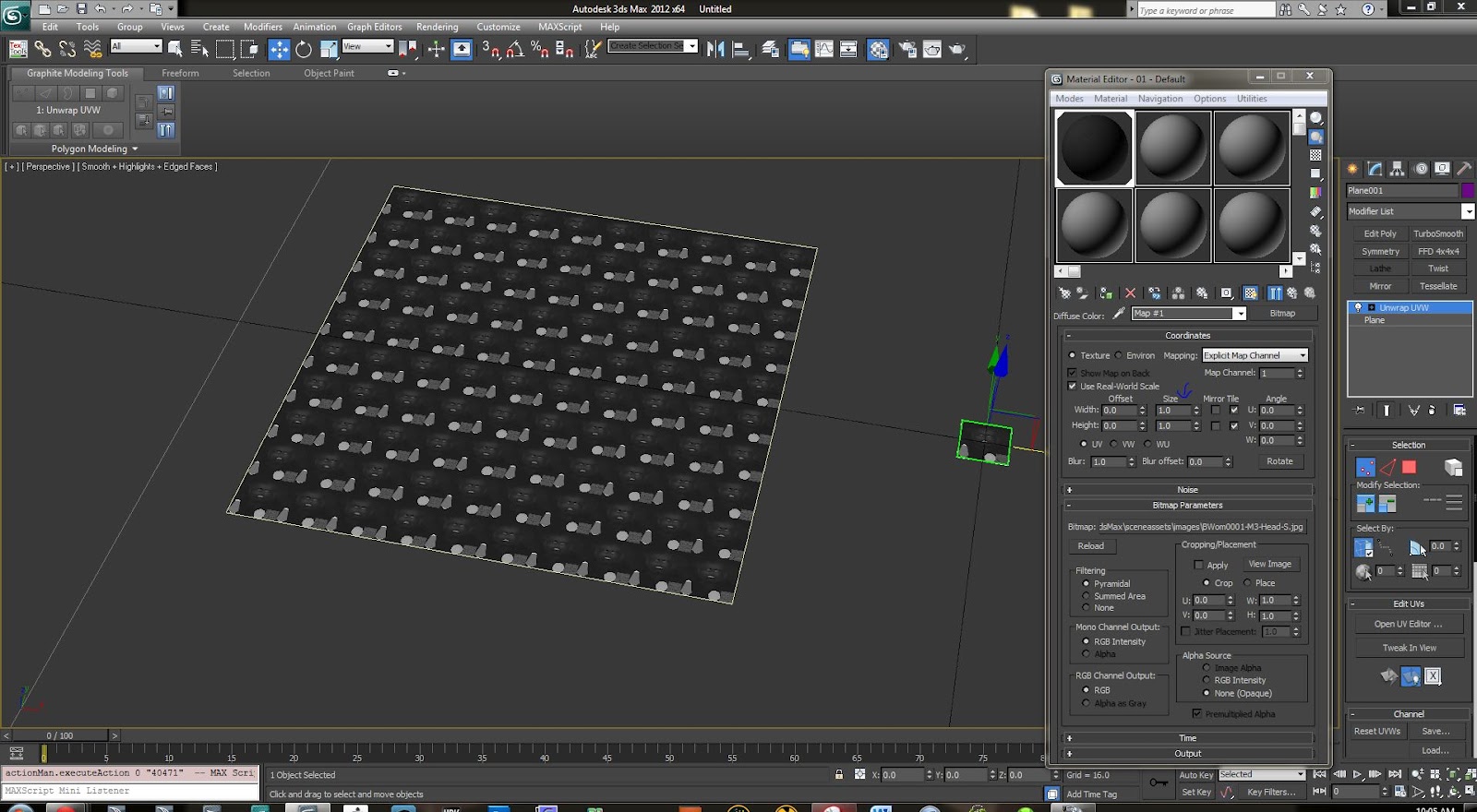Click the purple Plane001 object color swatch
The width and height of the screenshot is (1477, 812).
pyautogui.click(x=1467, y=190)
